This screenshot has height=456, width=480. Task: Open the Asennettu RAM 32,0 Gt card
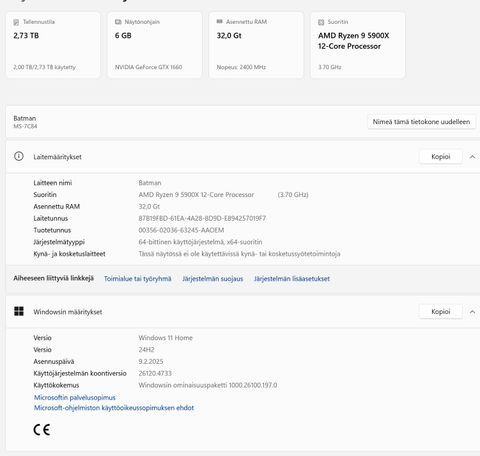click(x=256, y=45)
